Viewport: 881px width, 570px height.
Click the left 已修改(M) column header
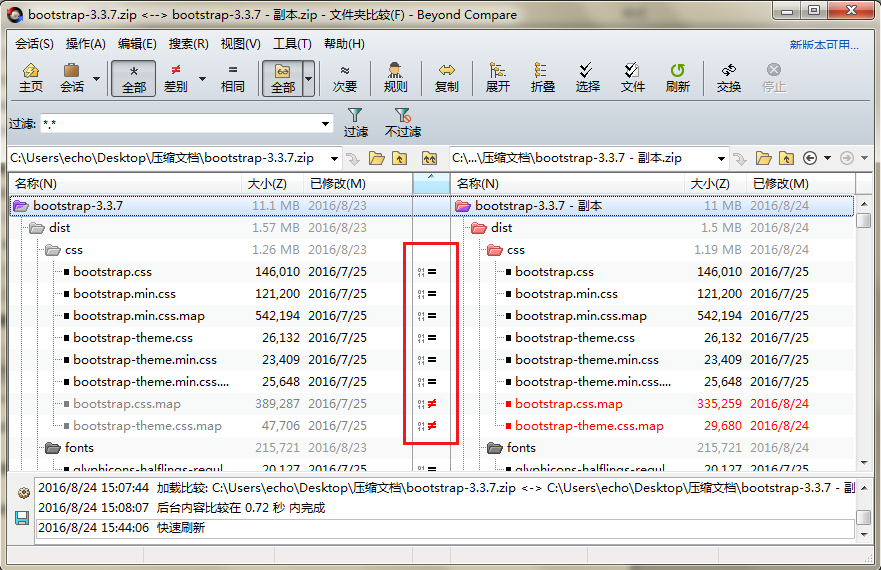(x=358, y=184)
